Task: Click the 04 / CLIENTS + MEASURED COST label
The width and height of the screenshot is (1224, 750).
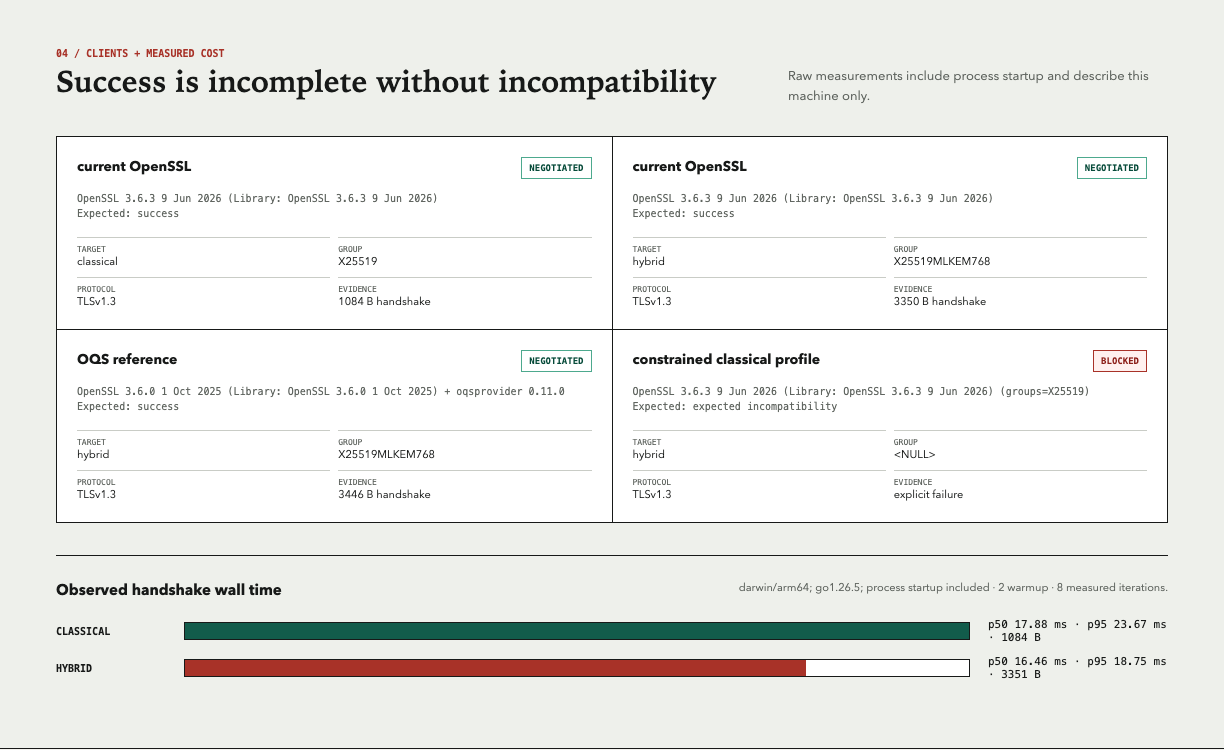Action: pos(140,53)
